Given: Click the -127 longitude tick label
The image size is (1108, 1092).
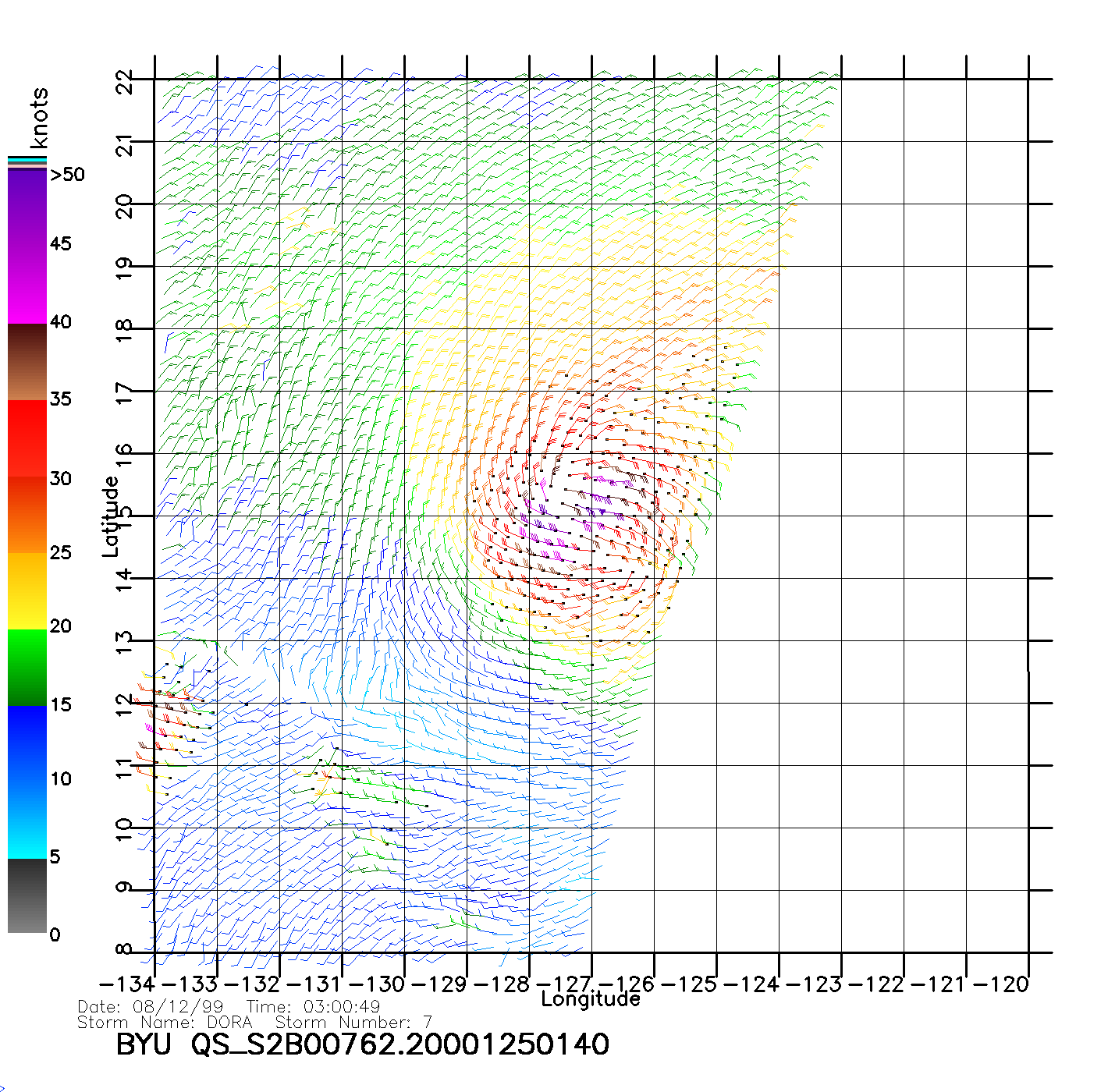Looking at the screenshot, I should (x=565, y=984).
